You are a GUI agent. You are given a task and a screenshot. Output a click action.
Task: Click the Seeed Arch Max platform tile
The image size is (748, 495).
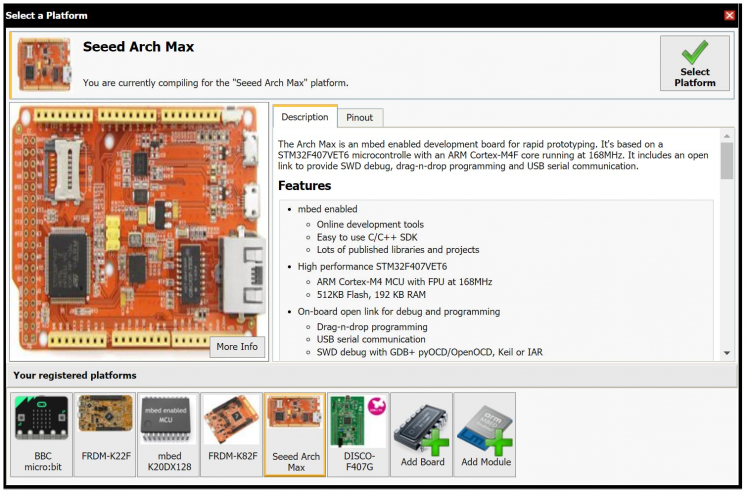295,434
